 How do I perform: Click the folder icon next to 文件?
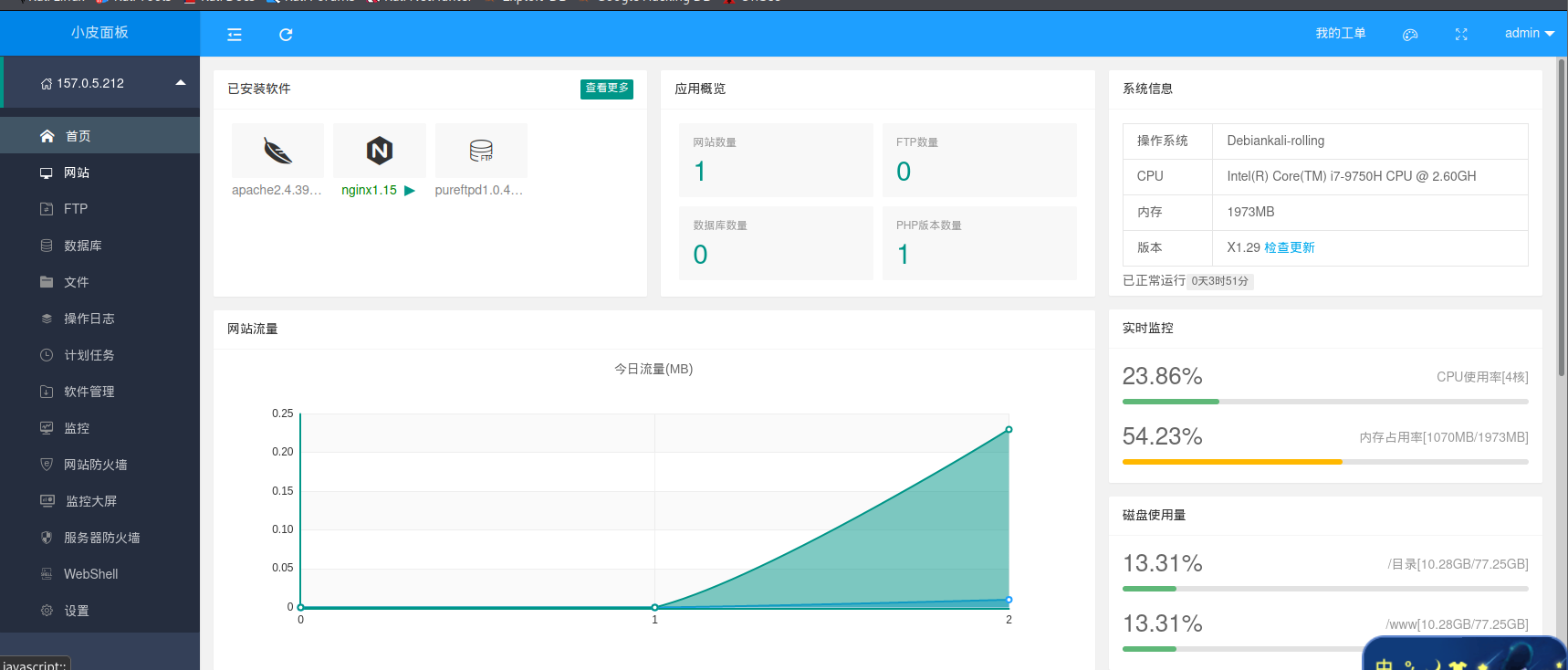point(47,282)
